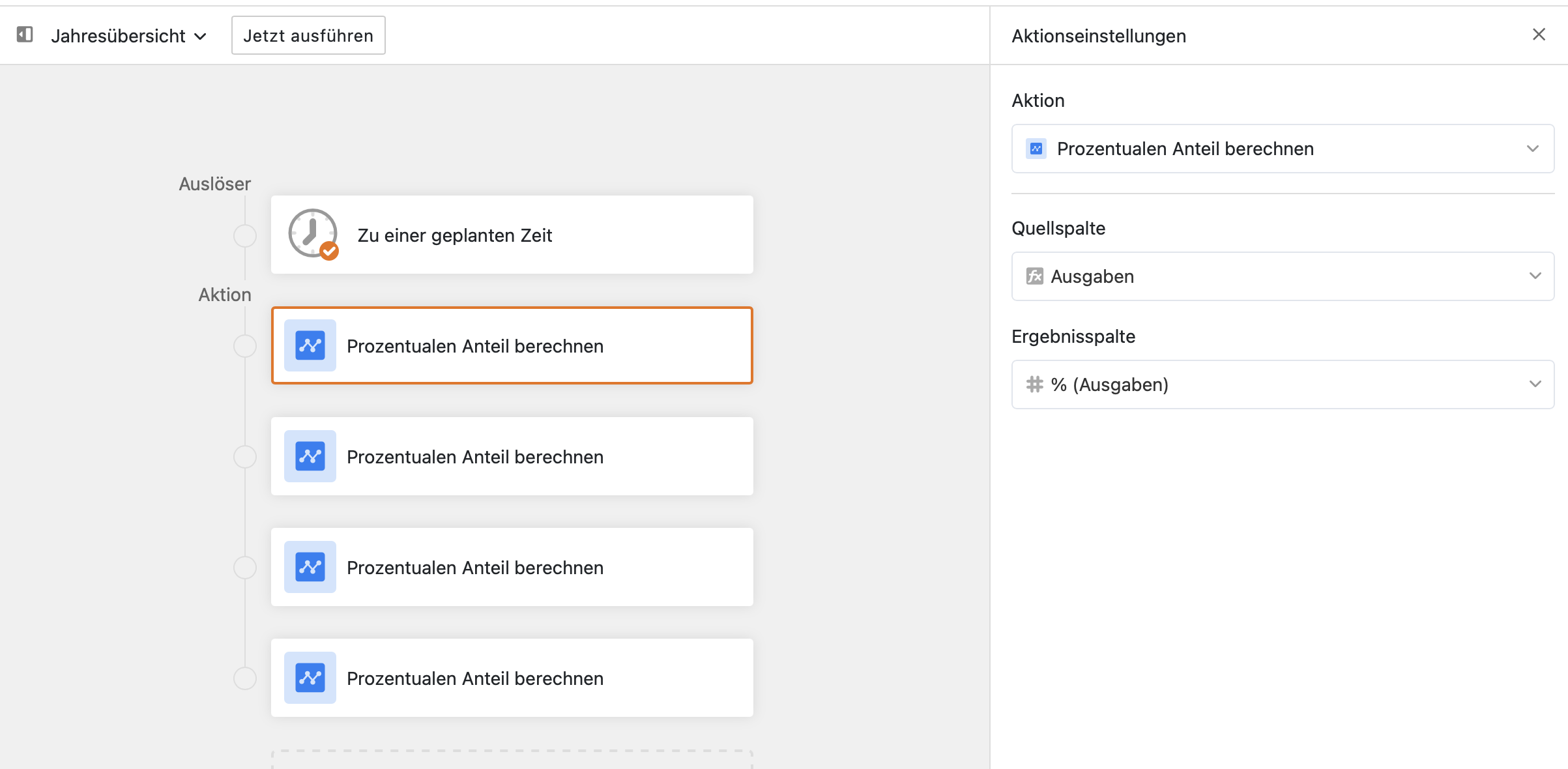The width and height of the screenshot is (1568, 769).
Task: Click the hash number icon beside % (Ausgaben)
Action: click(1034, 384)
